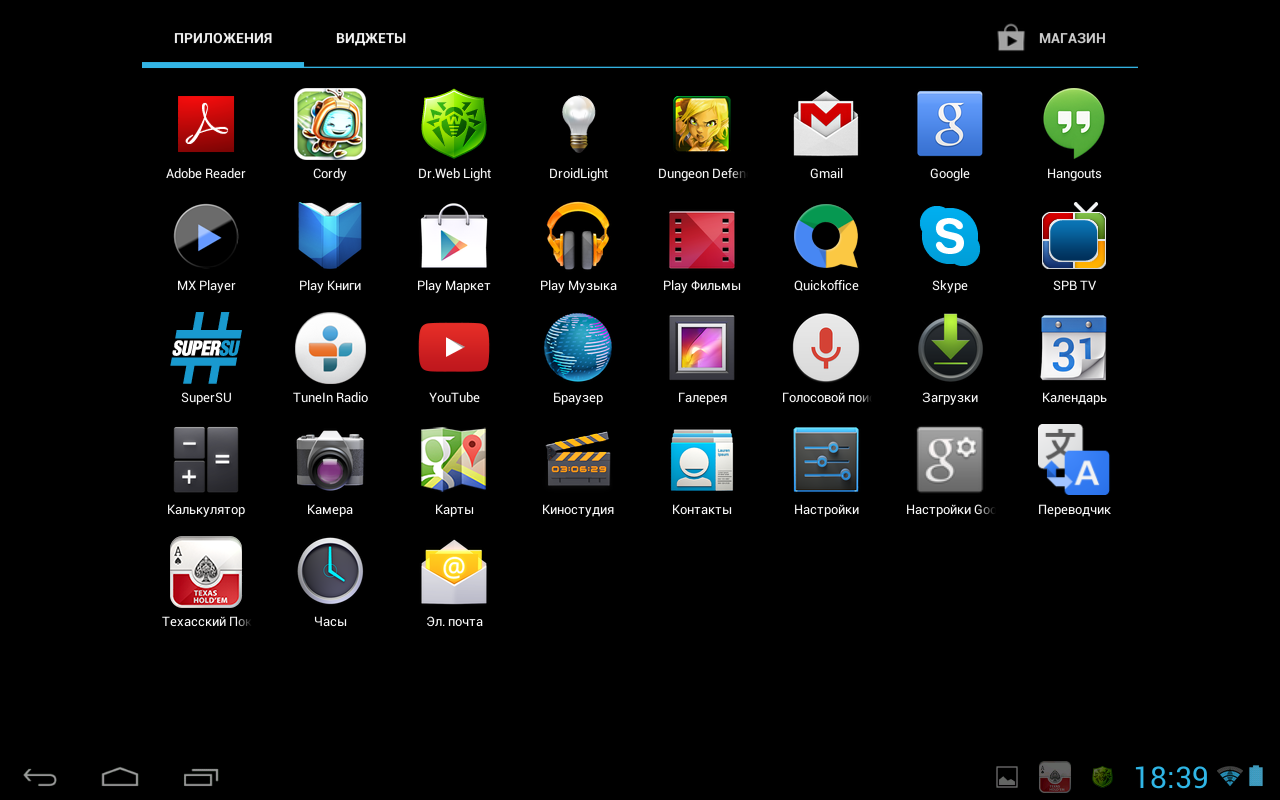Open the Adobe Reader app
Image resolution: width=1280 pixels, height=800 pixels.
click(206, 124)
